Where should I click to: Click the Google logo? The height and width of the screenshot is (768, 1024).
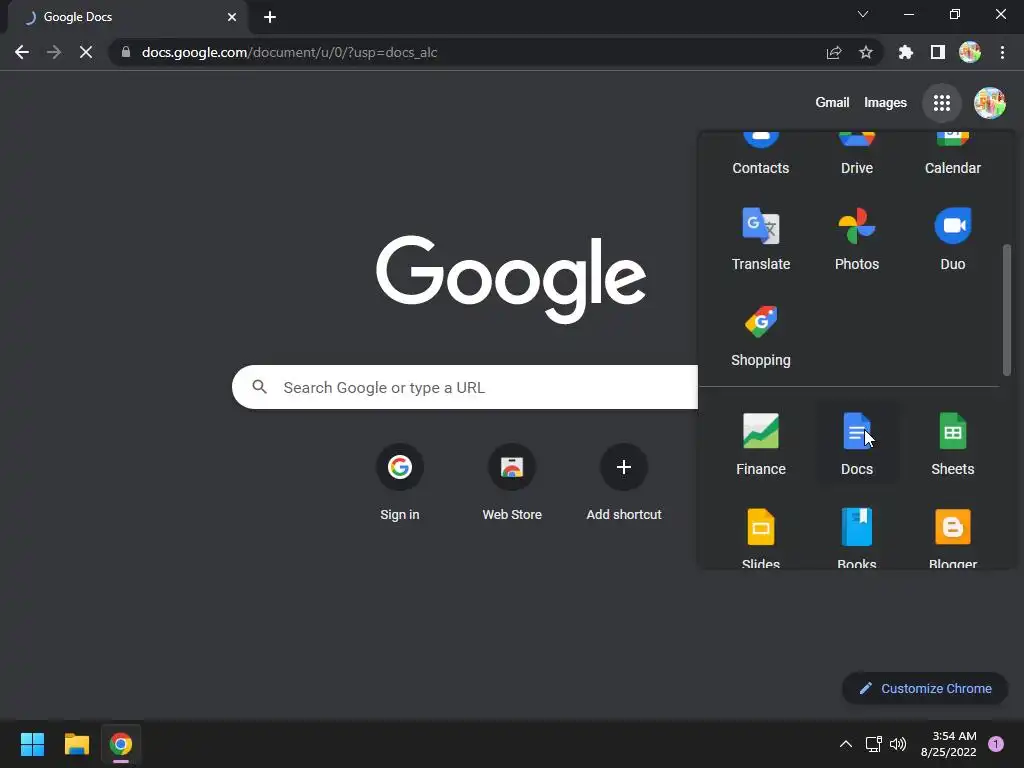(x=511, y=279)
